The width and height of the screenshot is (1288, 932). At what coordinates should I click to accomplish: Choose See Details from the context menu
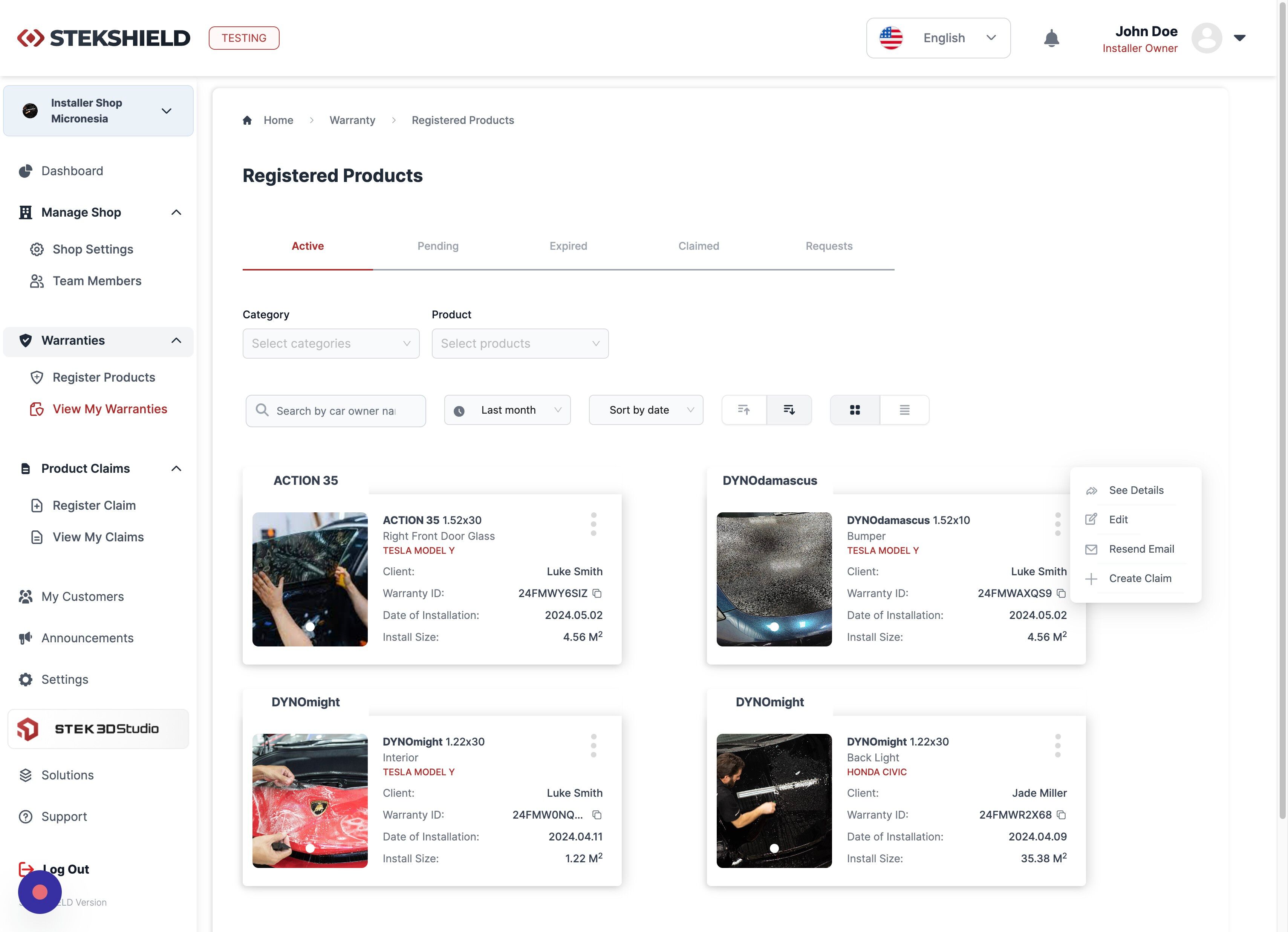[x=1136, y=490]
